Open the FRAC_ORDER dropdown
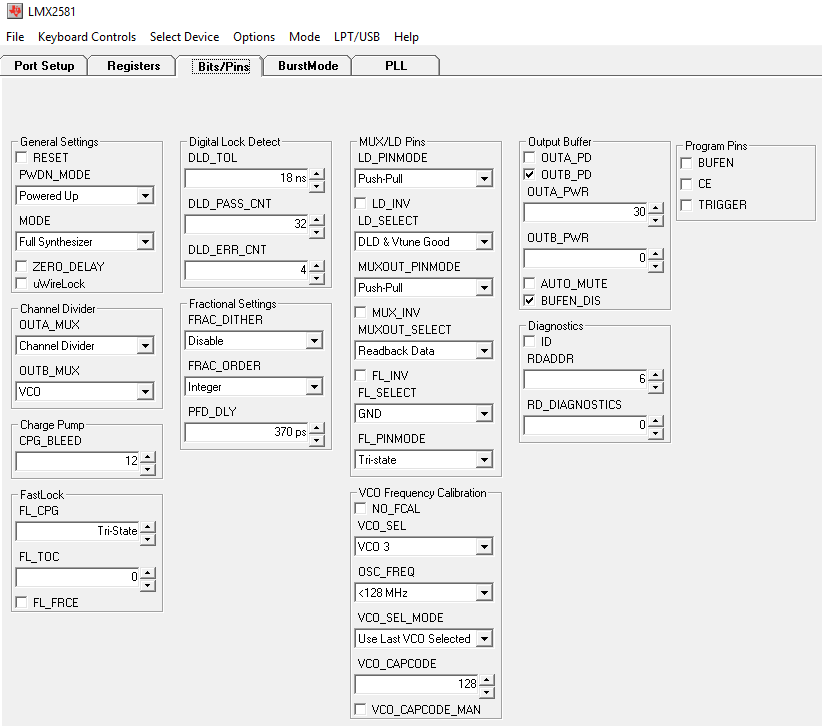Viewport: 822px width, 726px height. (314, 387)
